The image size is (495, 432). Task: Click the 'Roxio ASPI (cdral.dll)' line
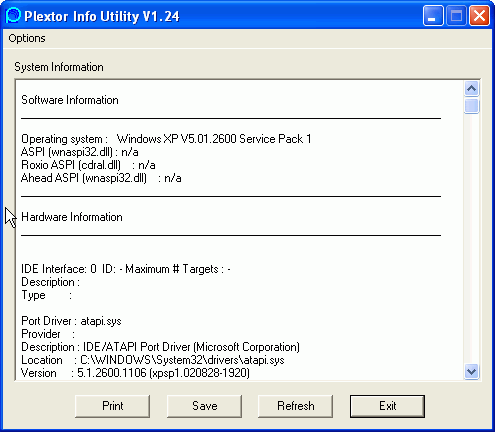(88, 165)
